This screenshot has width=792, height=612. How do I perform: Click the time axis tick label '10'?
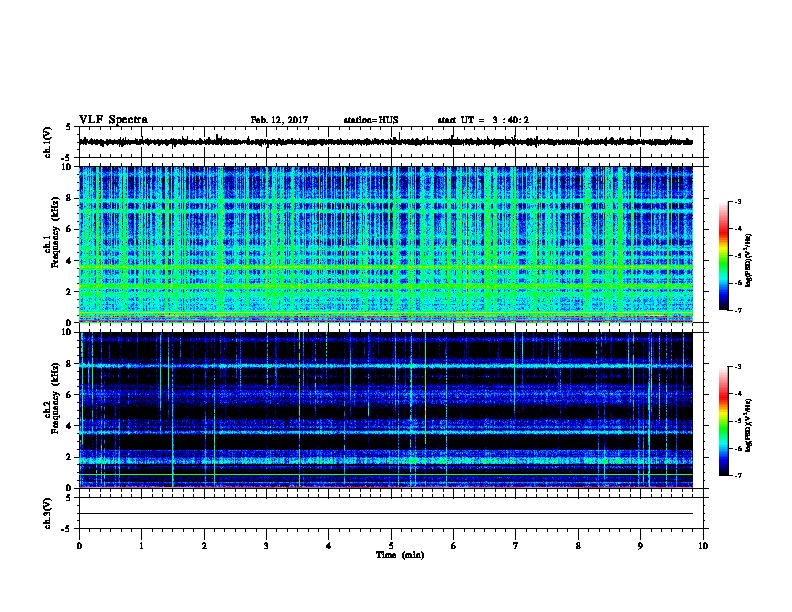[703, 546]
